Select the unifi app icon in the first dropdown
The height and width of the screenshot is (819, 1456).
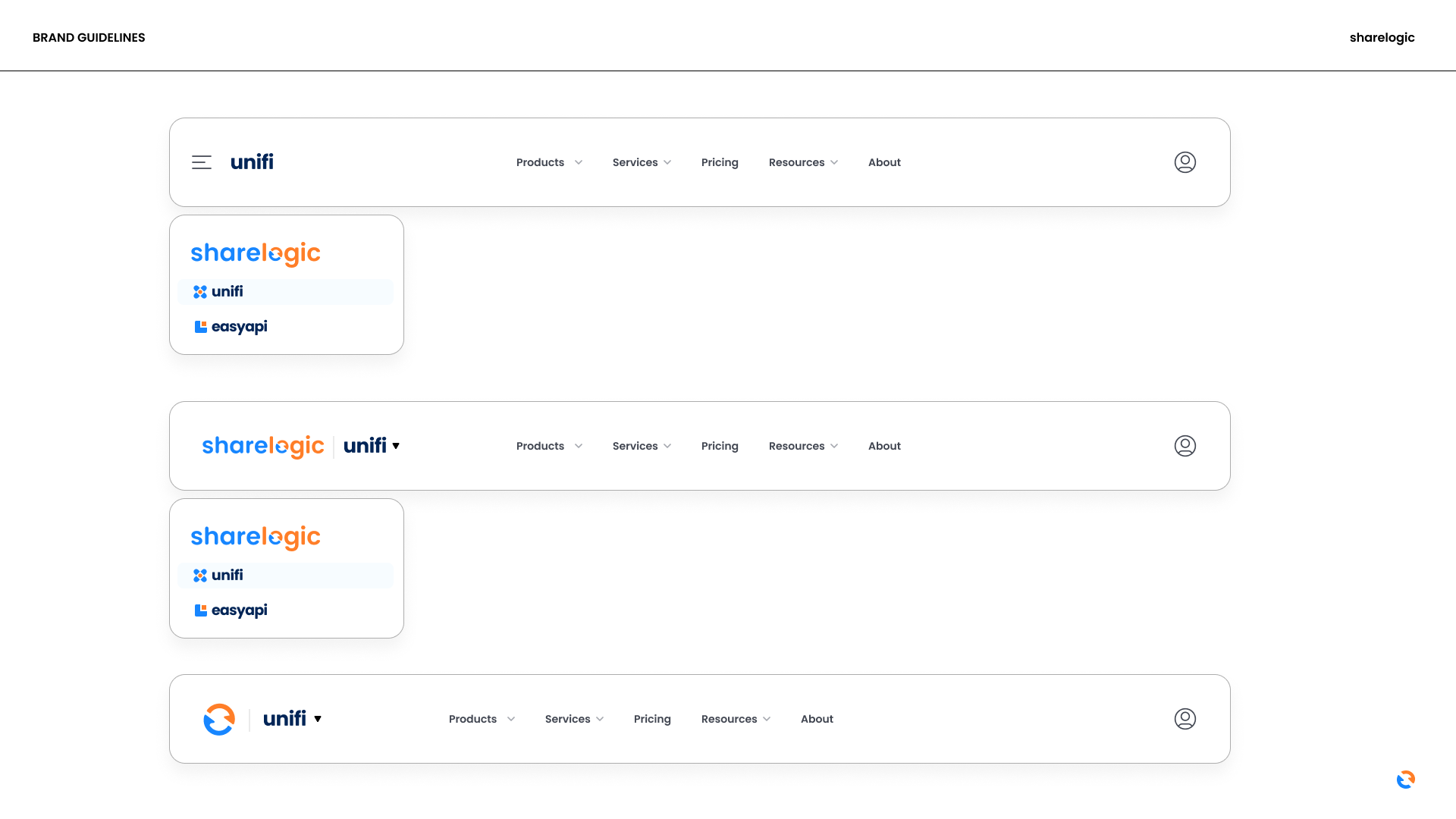click(x=199, y=291)
